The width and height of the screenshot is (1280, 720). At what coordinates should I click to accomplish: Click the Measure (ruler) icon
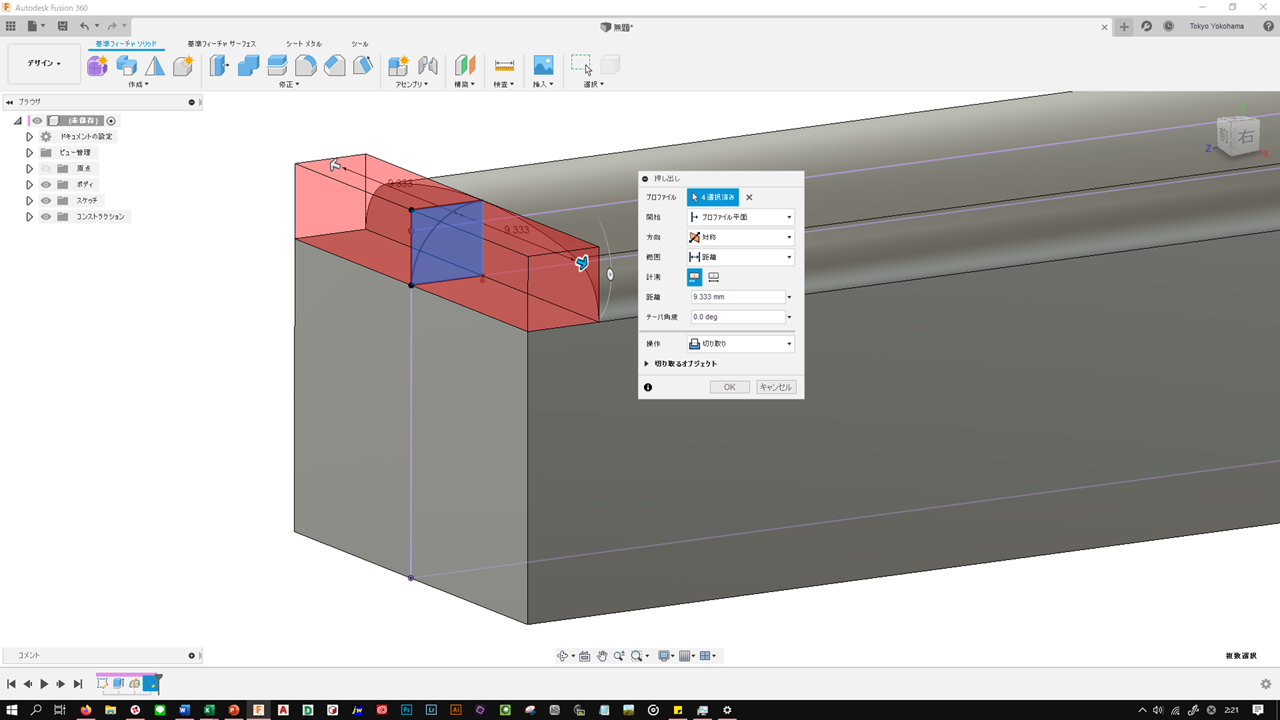tap(504, 66)
